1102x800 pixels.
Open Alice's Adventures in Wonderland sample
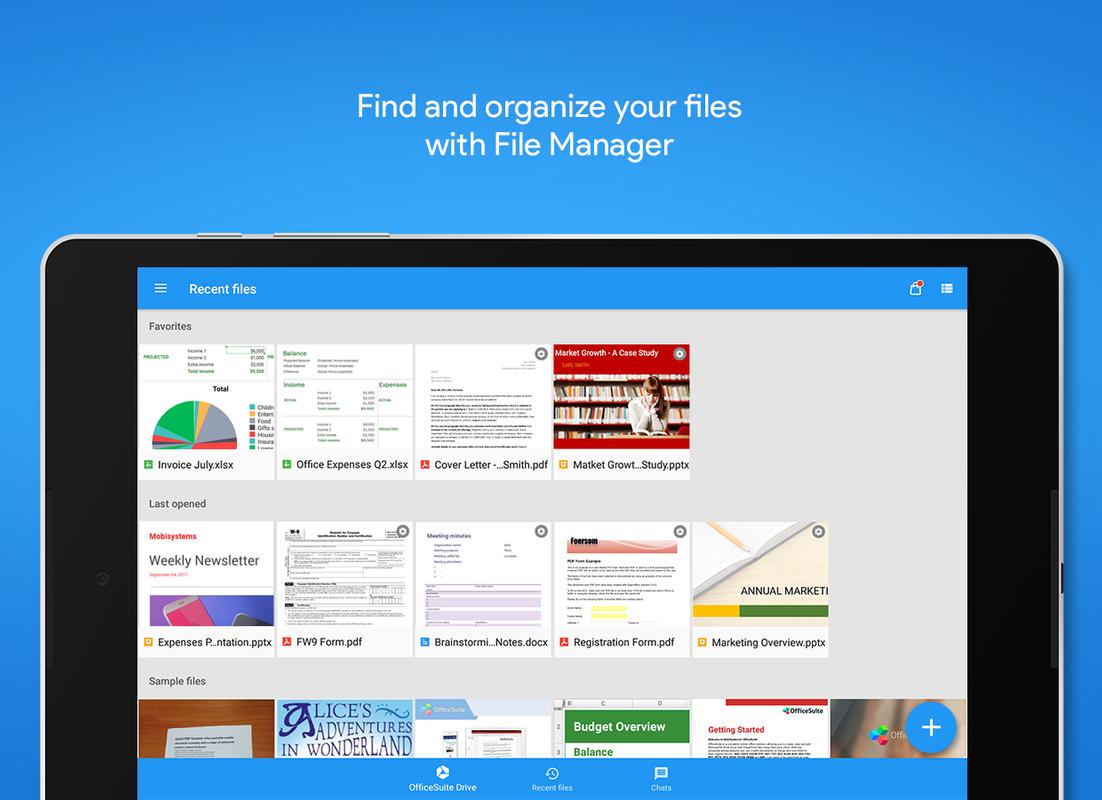(x=345, y=728)
